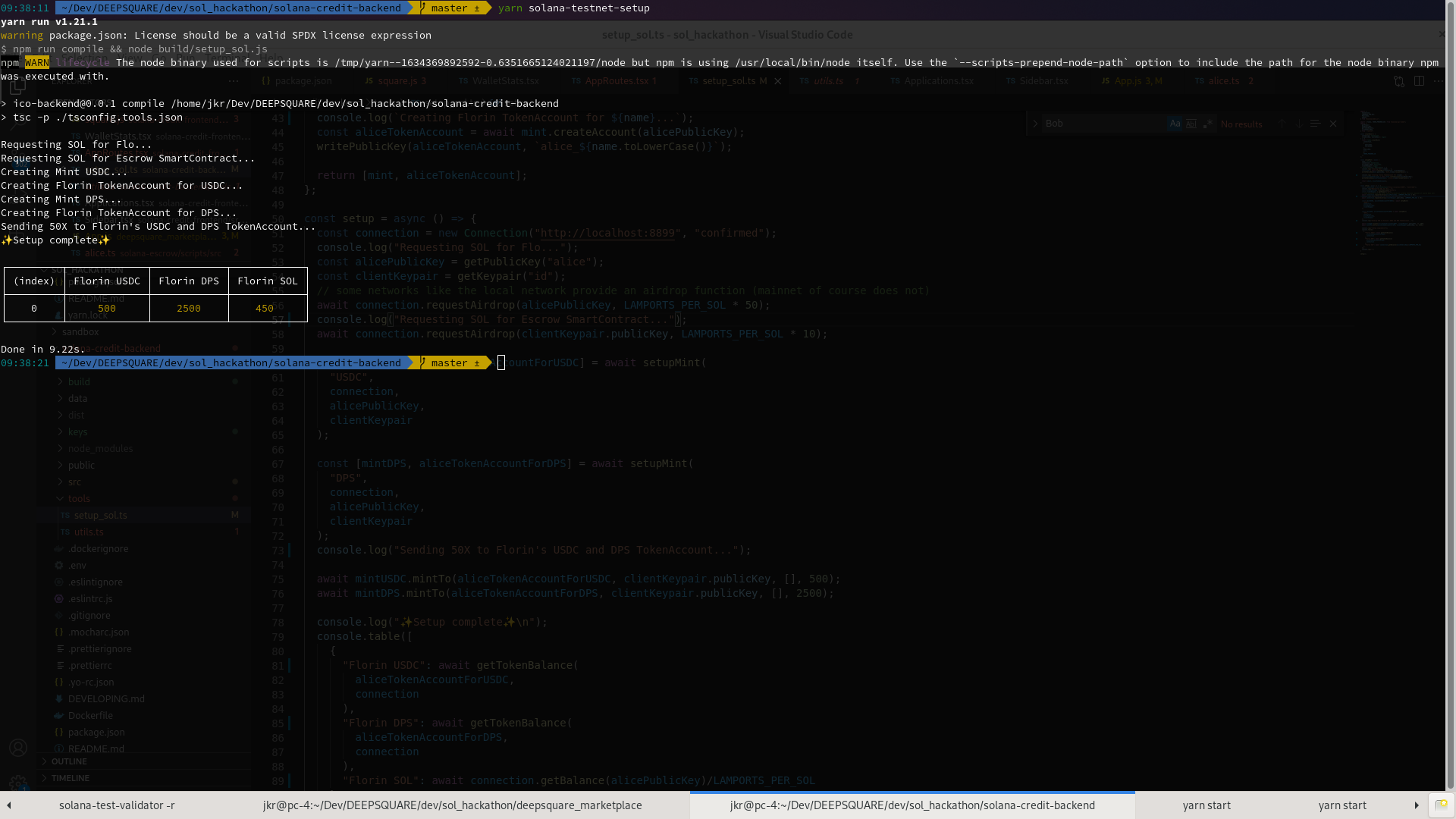Screen dimensions: 1456x819
Task: Expand the OUTLINE section
Action: [69, 761]
